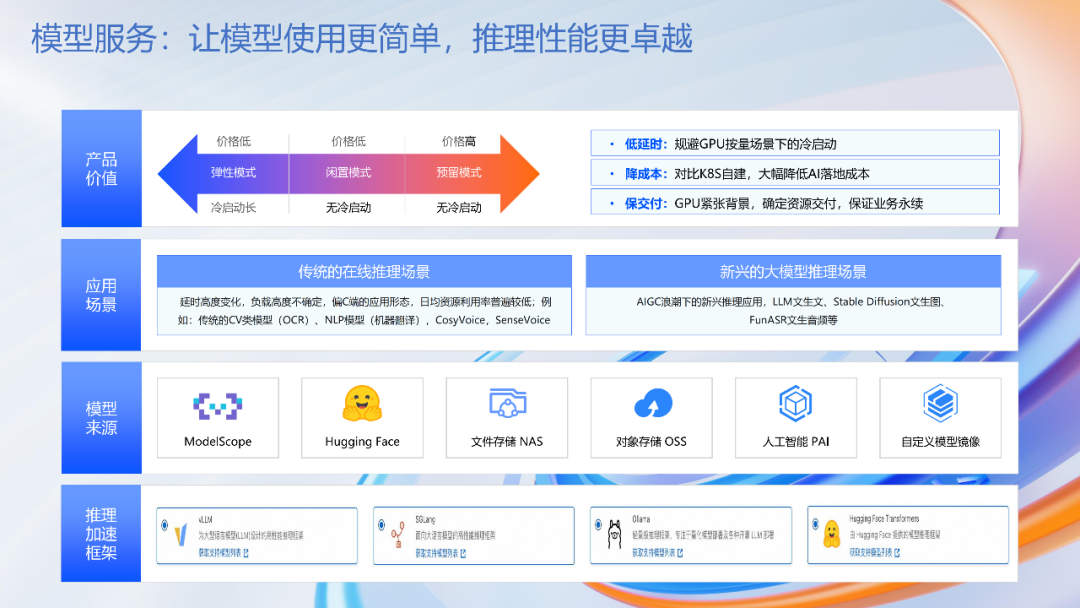
Task: Click the 对象存储 OSS label
Action: click(x=652, y=441)
